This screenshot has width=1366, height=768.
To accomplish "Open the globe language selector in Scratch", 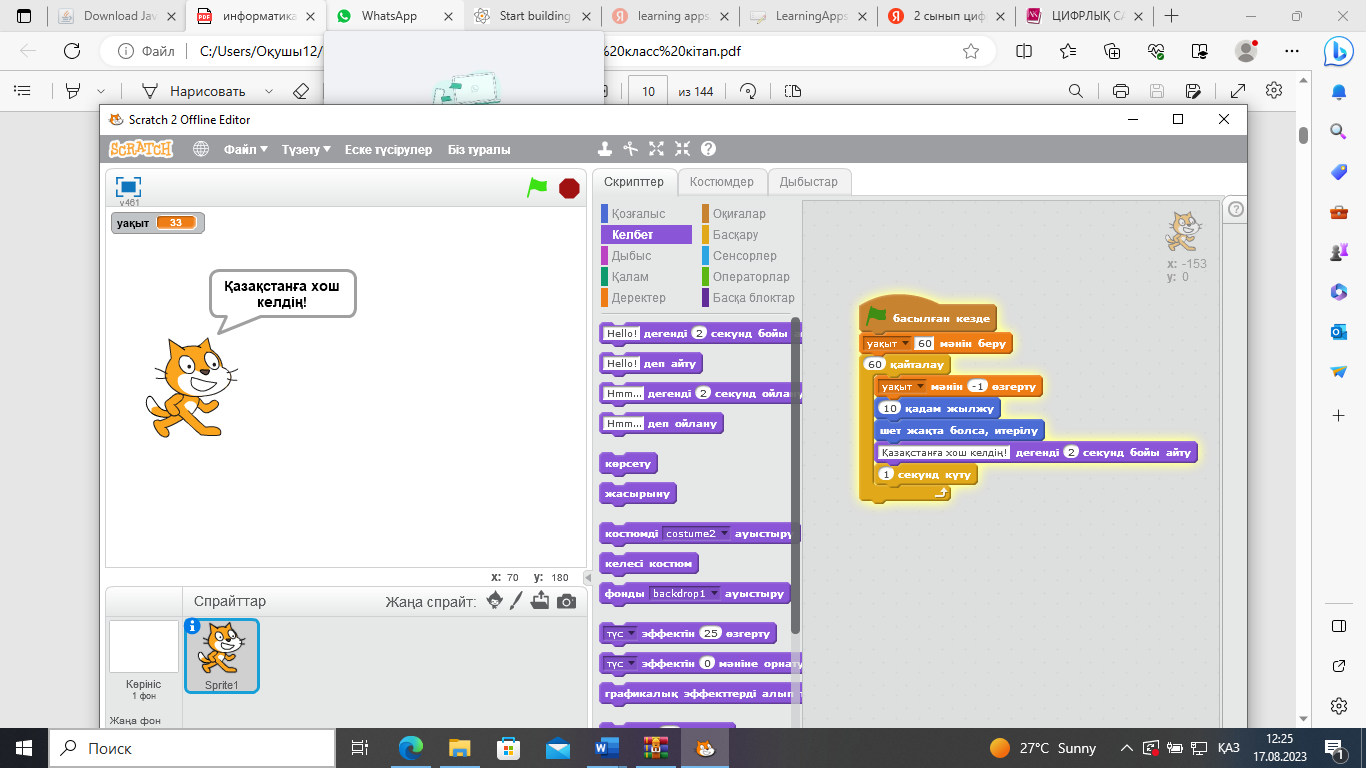I will [201, 149].
